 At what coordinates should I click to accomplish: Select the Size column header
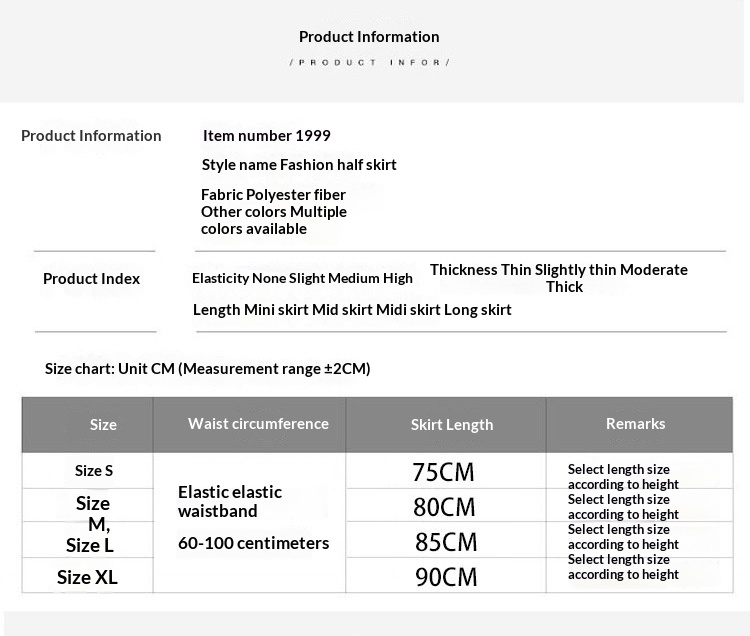103,425
